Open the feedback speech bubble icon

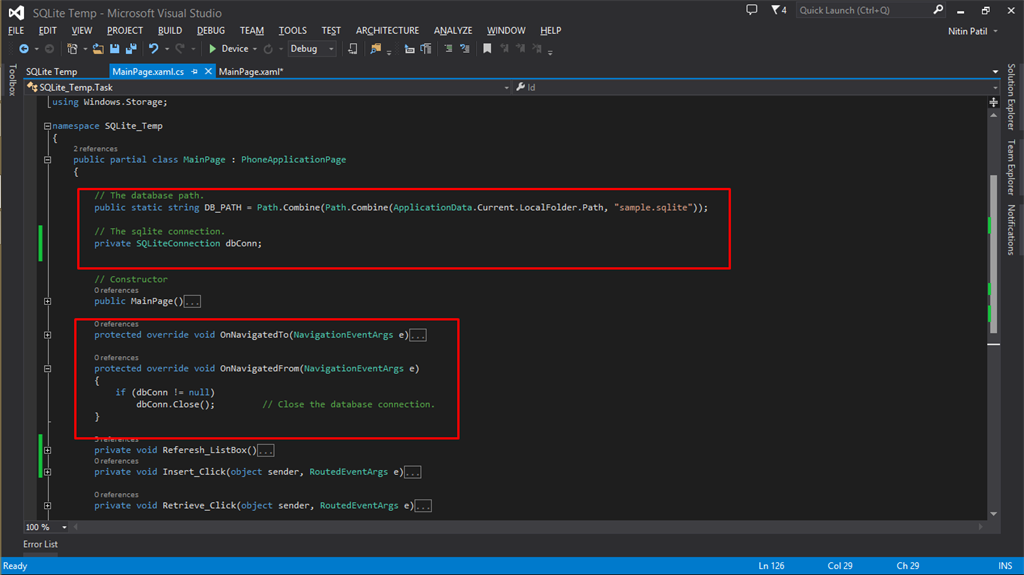coord(752,10)
